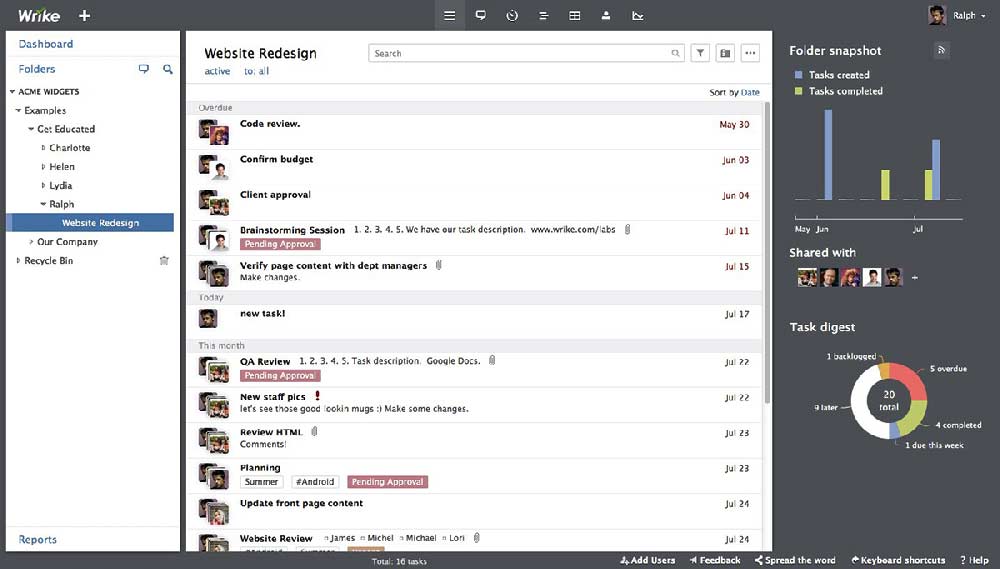Viewport: 1000px width, 569px height.
Task: Open the activity stream speech-bubble icon in top bar
Action: (481, 15)
